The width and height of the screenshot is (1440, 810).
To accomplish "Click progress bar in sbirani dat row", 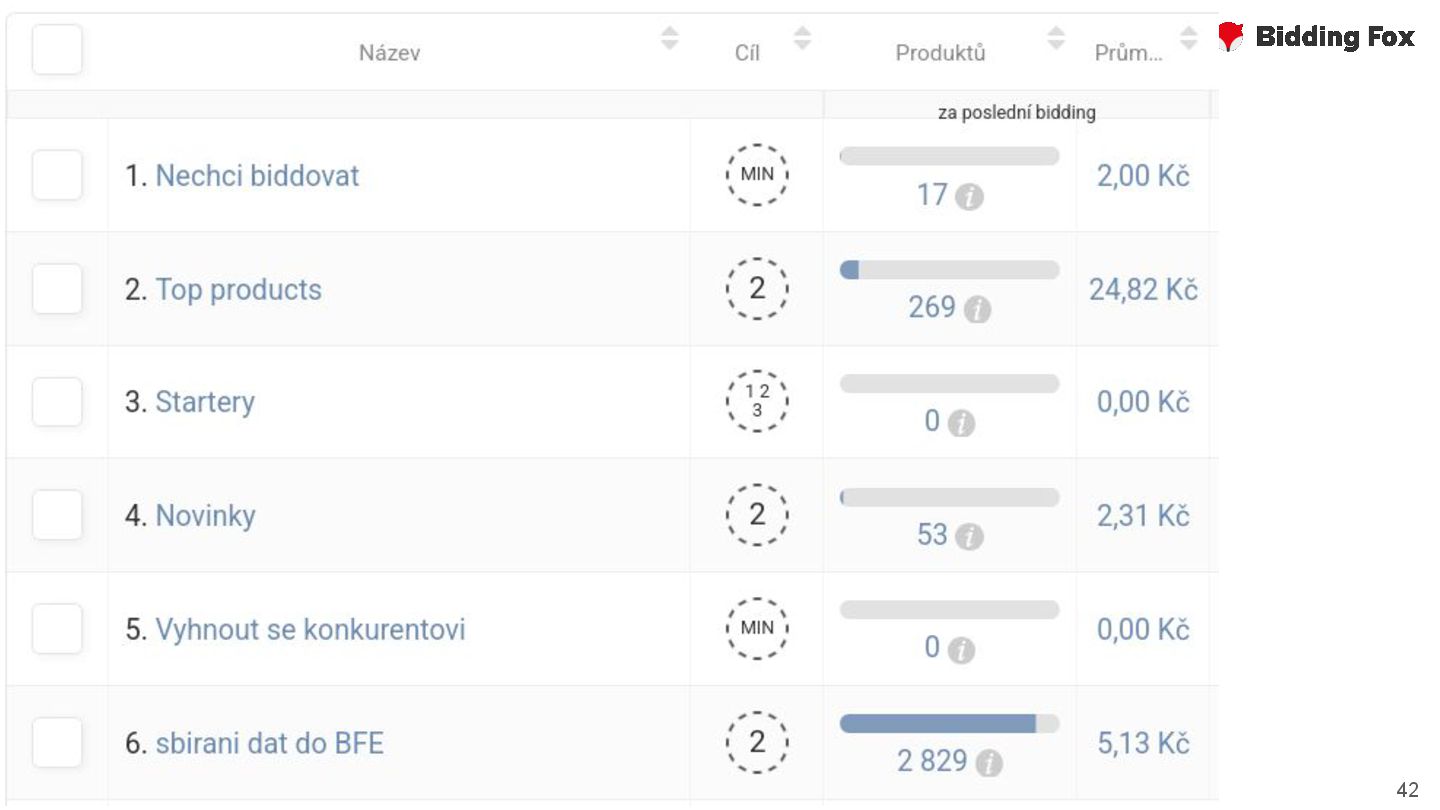I will point(949,724).
